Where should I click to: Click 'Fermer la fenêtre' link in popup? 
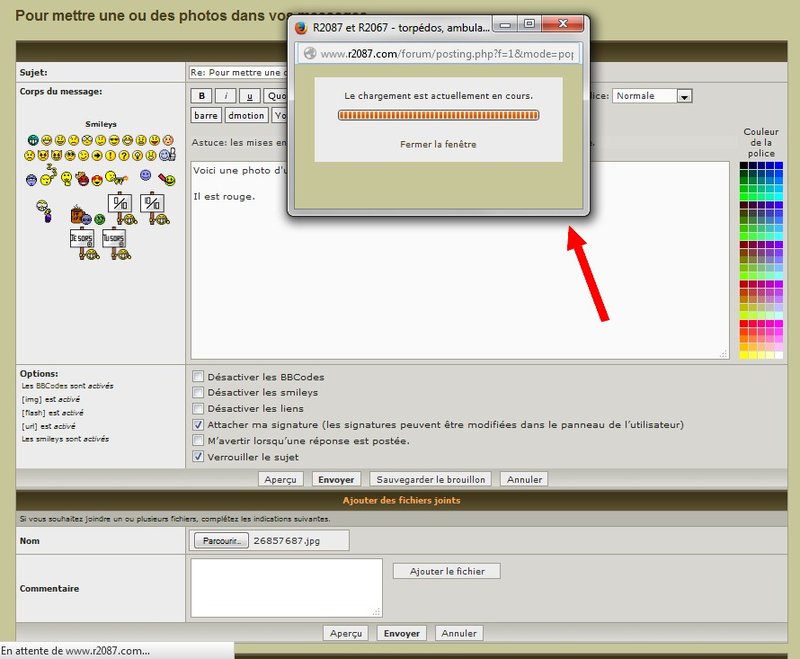coord(438,144)
